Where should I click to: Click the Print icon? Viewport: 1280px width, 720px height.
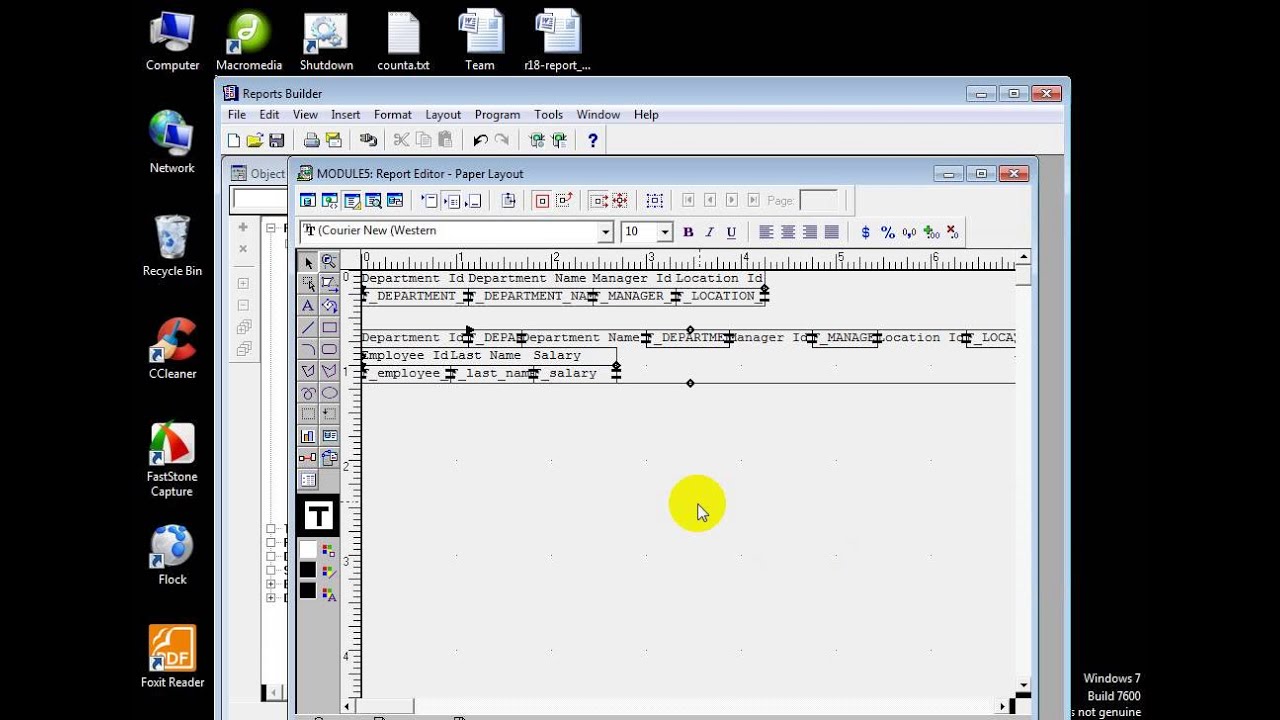pyautogui.click(x=312, y=141)
